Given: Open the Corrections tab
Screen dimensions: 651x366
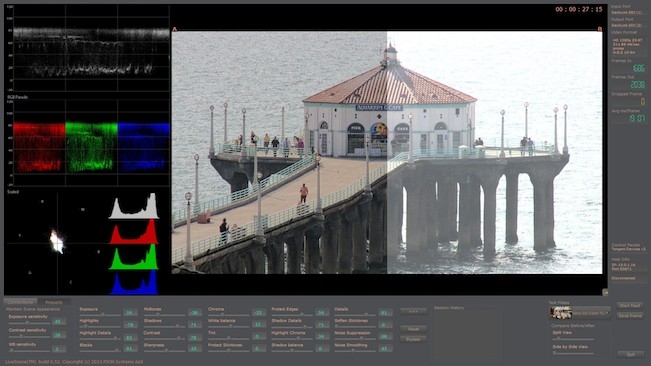Looking at the screenshot, I should click(x=20, y=302).
